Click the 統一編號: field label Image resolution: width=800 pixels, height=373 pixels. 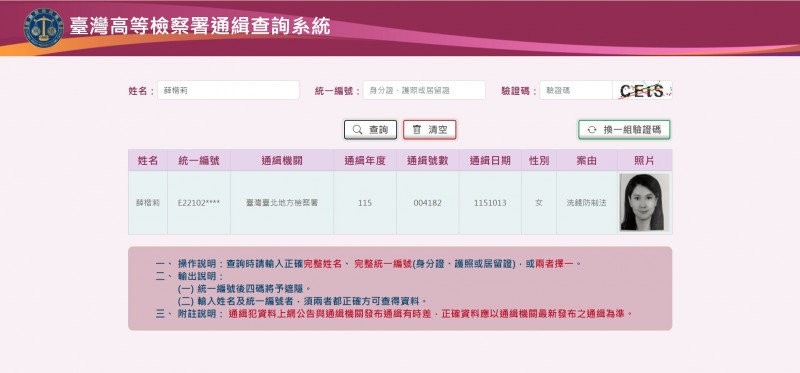(x=338, y=91)
